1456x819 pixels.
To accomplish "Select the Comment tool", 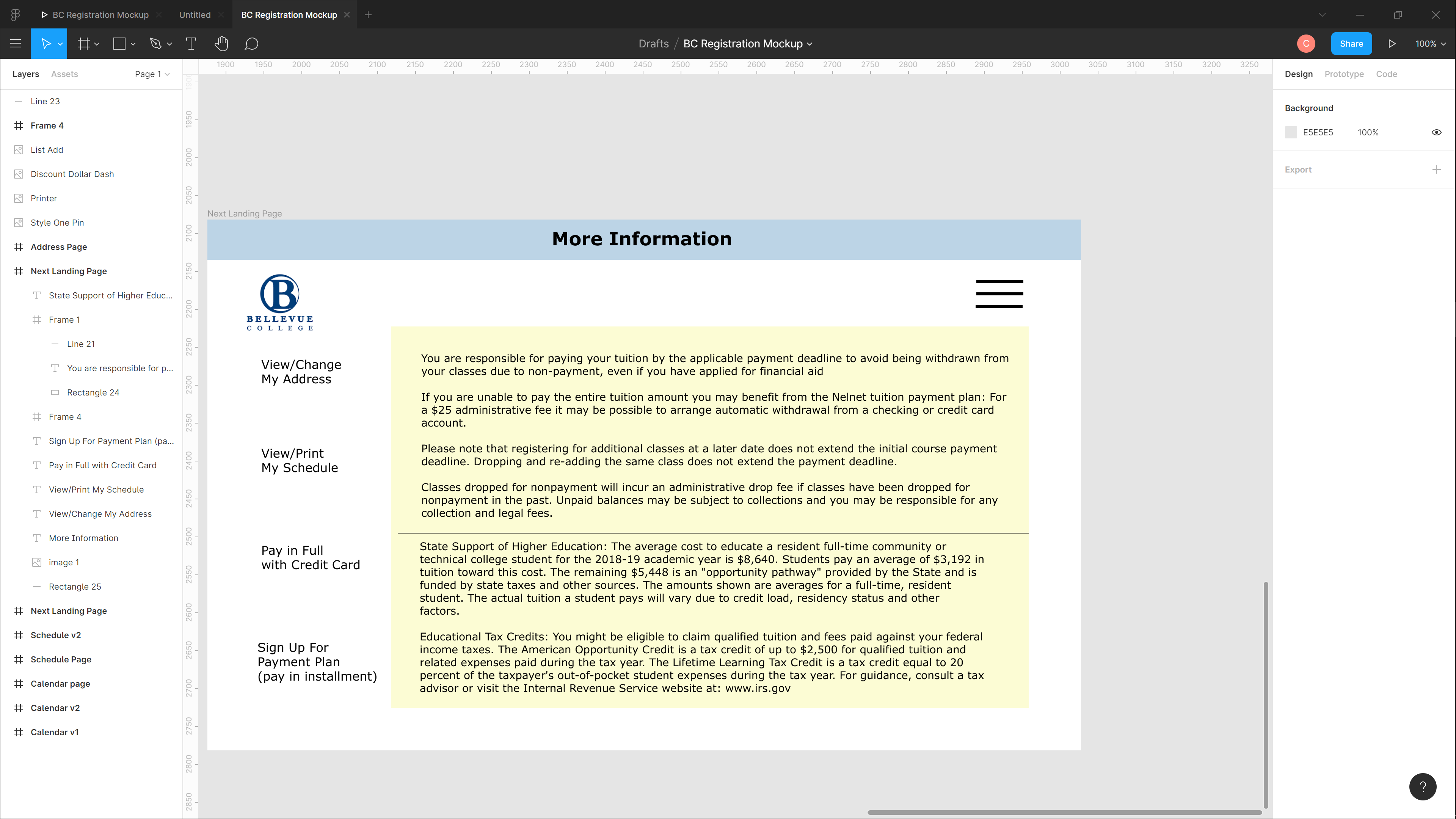I will pos(252,43).
